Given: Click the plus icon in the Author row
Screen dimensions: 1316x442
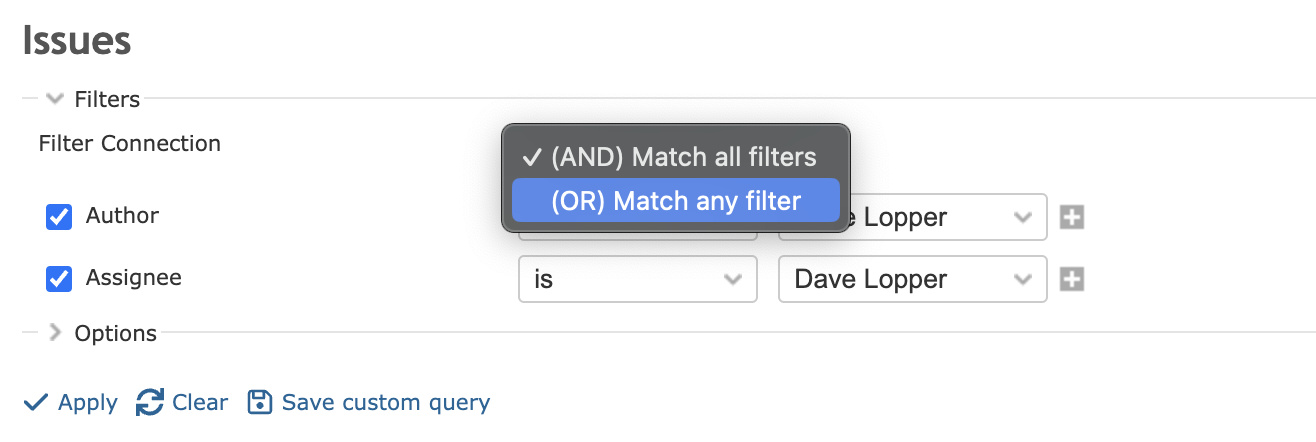Looking at the screenshot, I should coord(1072,217).
